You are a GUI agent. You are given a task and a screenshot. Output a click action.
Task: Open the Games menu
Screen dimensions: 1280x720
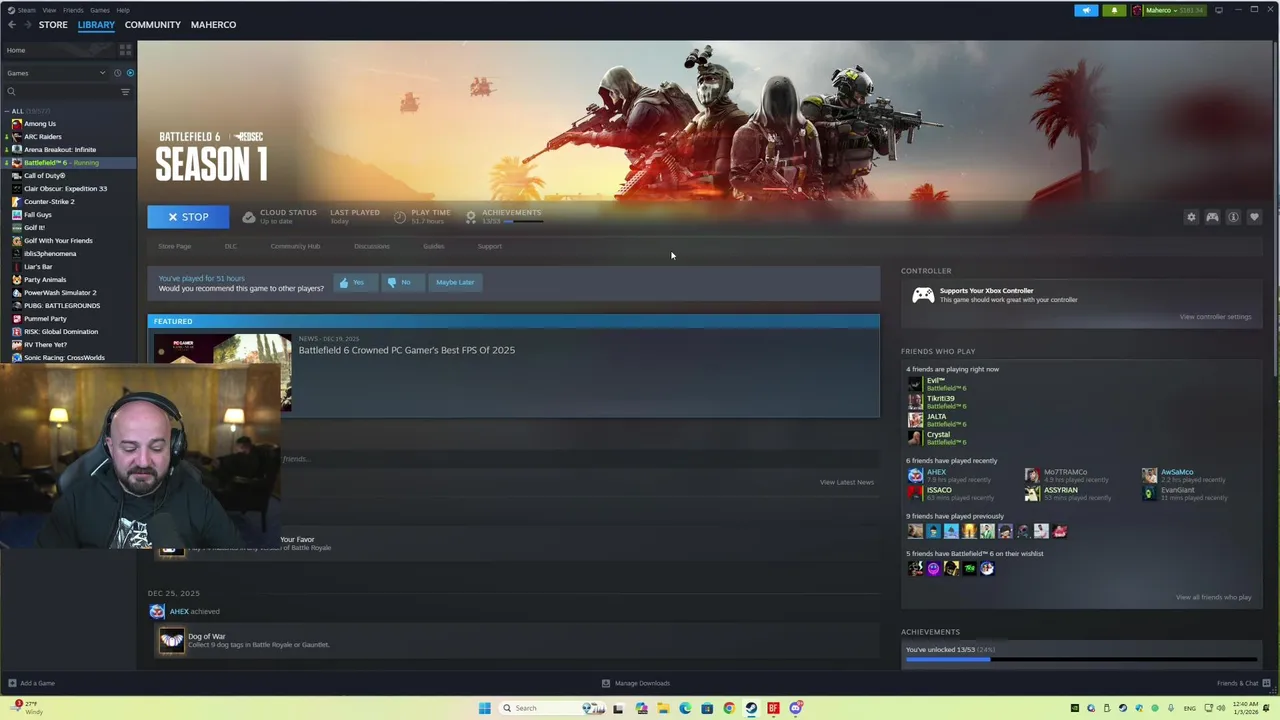pos(100,10)
